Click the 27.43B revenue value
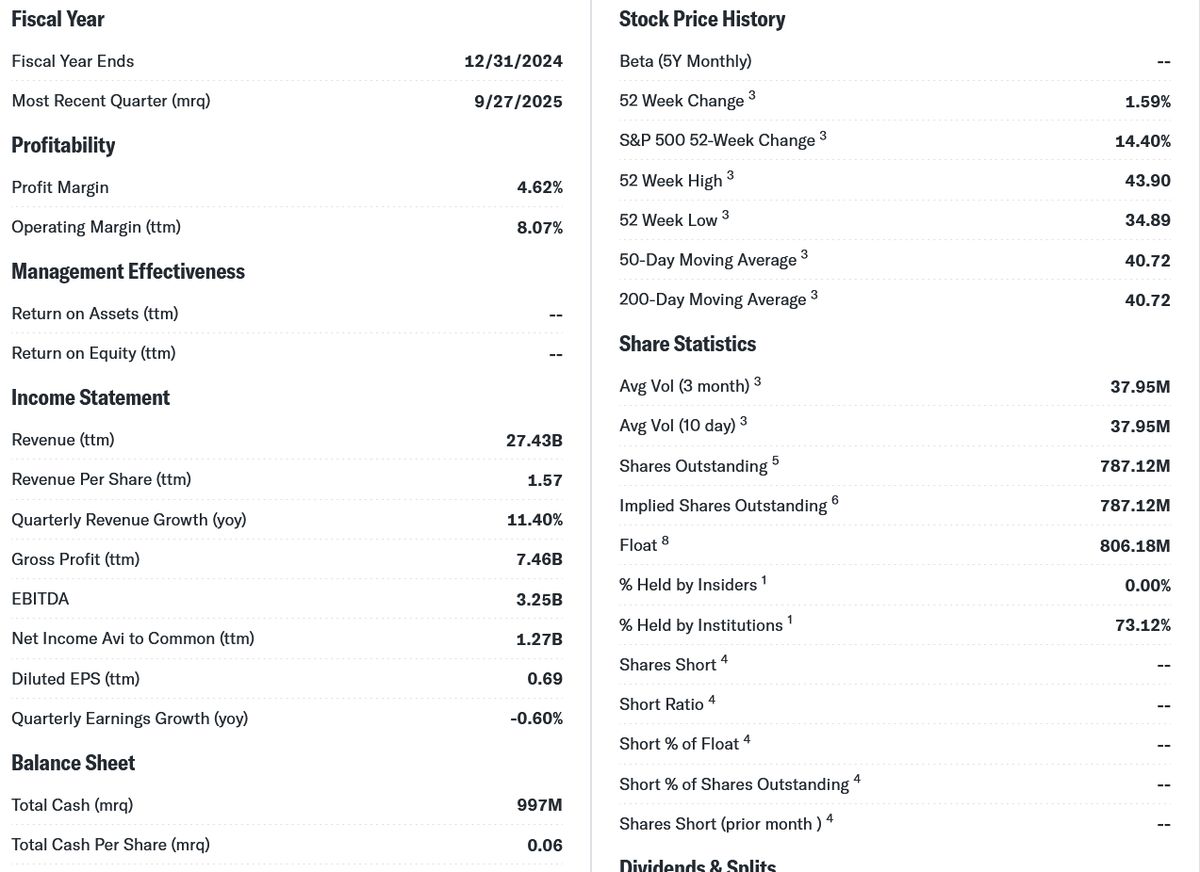Image resolution: width=1200 pixels, height=872 pixels. [535, 440]
